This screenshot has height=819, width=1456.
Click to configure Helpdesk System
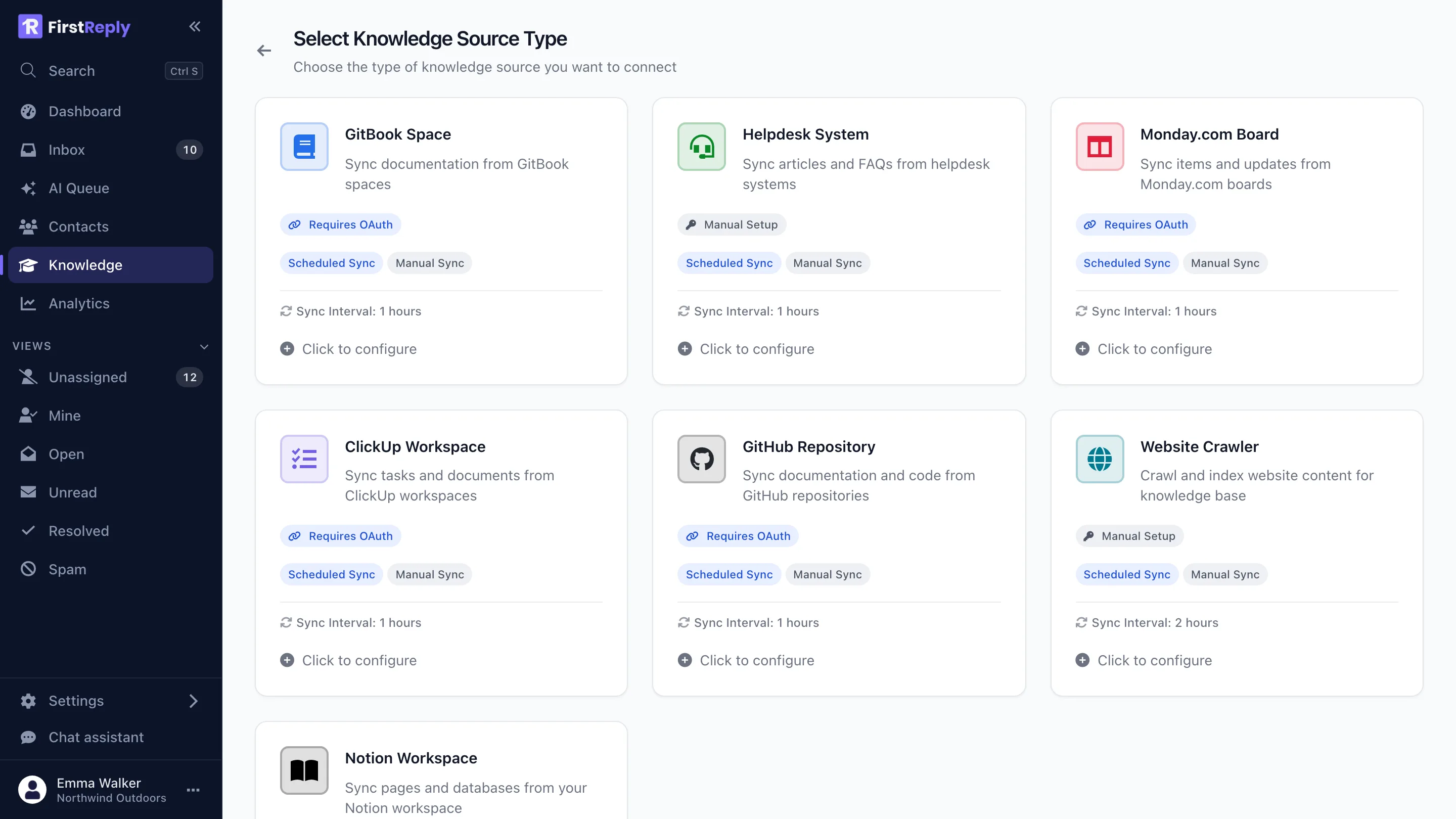(746, 349)
